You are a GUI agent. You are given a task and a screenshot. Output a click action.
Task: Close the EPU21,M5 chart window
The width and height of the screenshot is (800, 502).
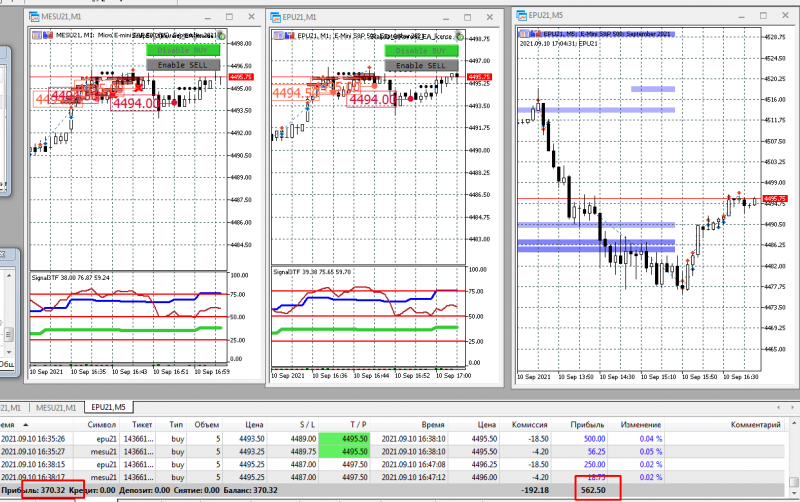click(786, 16)
